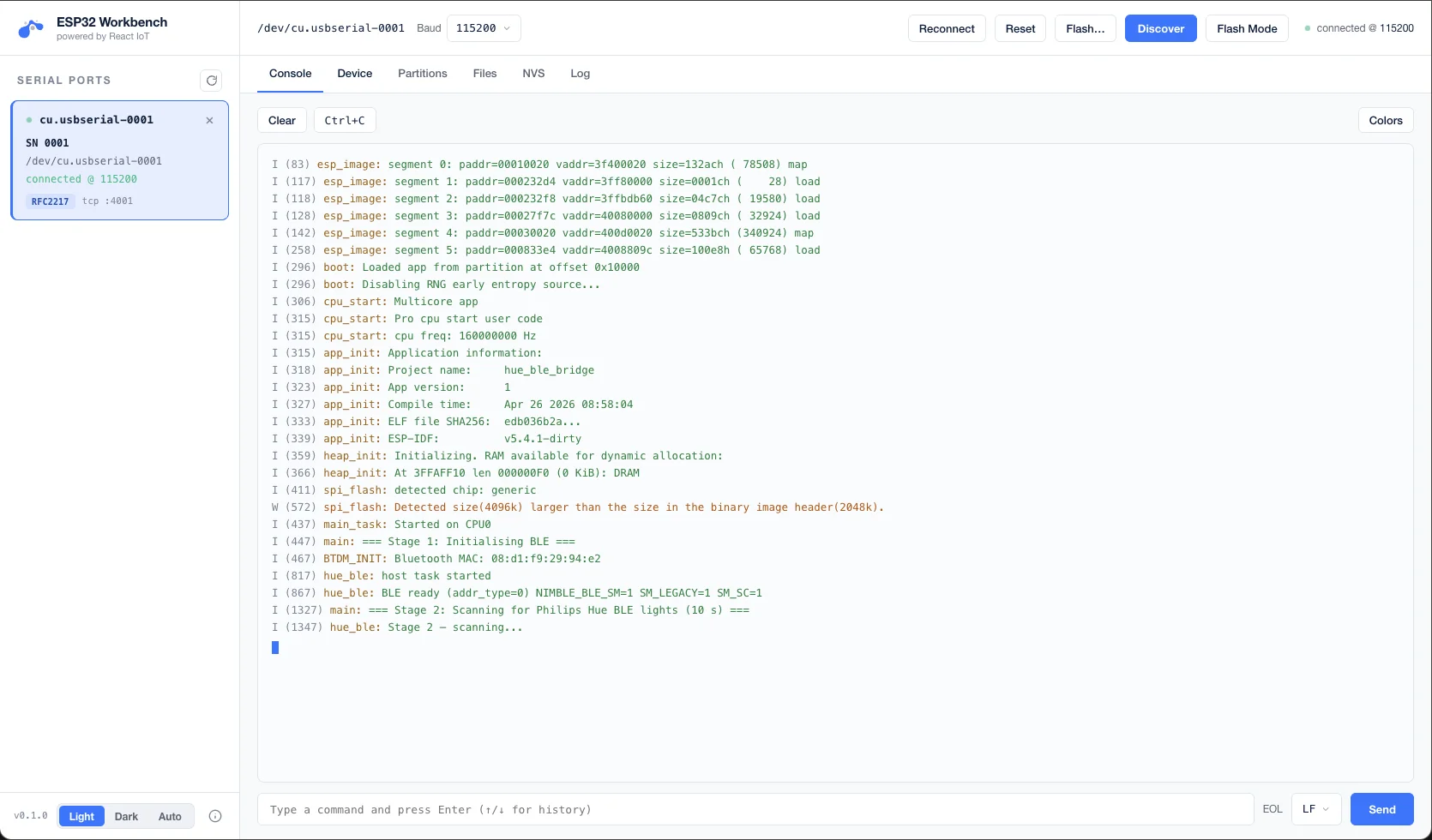Click log line 'ESP-IDF: v5.4.1-dirty'
The image size is (1432, 840).
[427, 439]
